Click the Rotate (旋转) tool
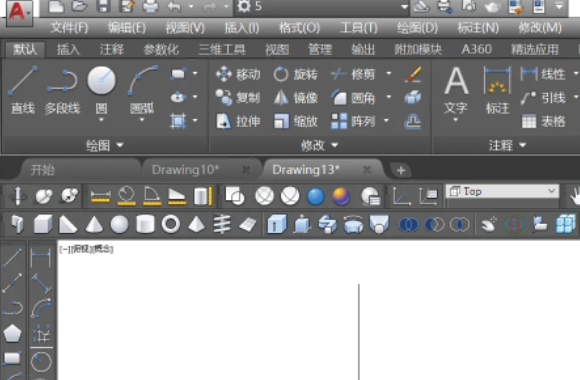Viewport: 580px width, 380px height. [295, 74]
